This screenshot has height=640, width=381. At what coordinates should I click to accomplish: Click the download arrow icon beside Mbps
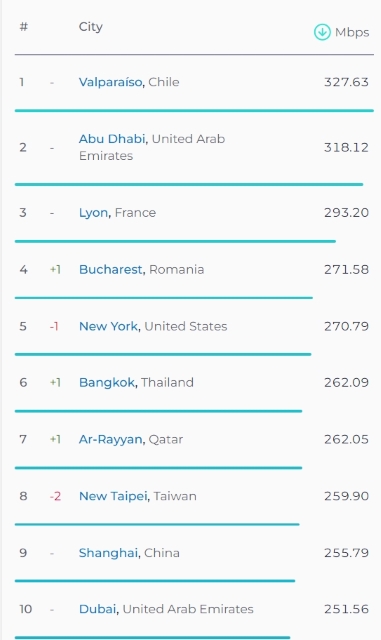pyautogui.click(x=322, y=32)
